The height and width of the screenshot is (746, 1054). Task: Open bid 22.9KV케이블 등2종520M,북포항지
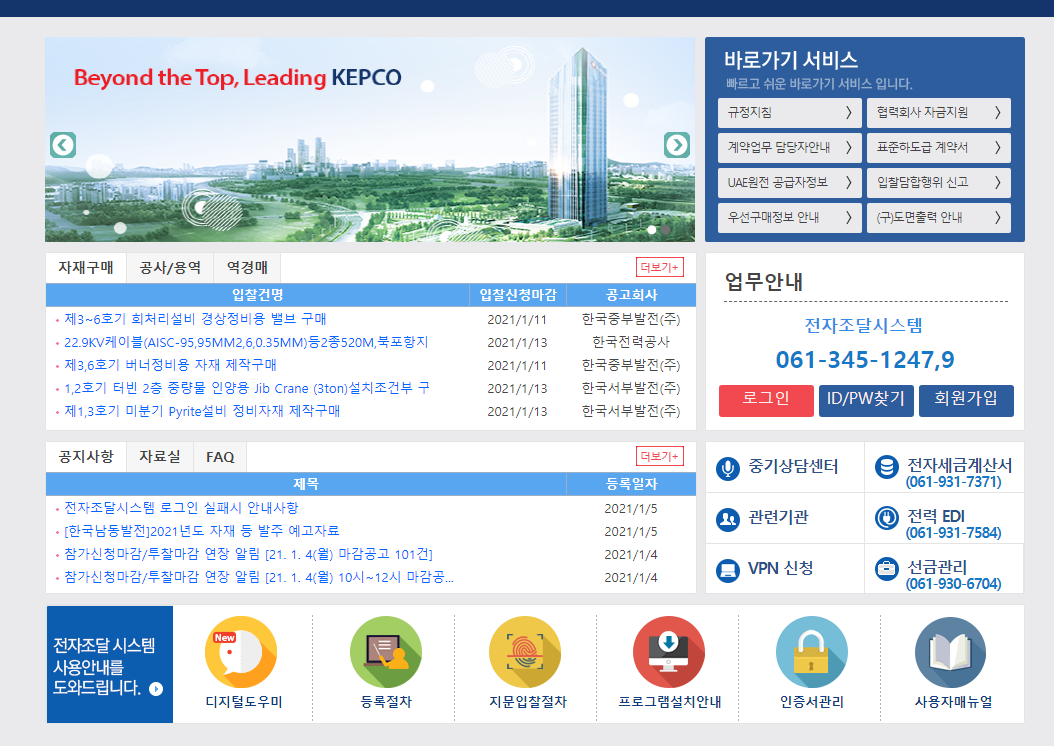click(246, 342)
